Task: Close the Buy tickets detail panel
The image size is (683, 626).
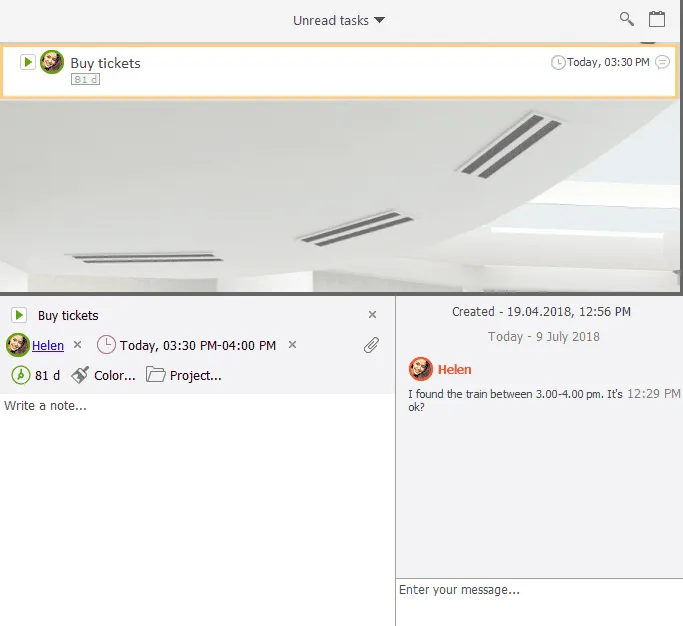Action: coord(373,314)
